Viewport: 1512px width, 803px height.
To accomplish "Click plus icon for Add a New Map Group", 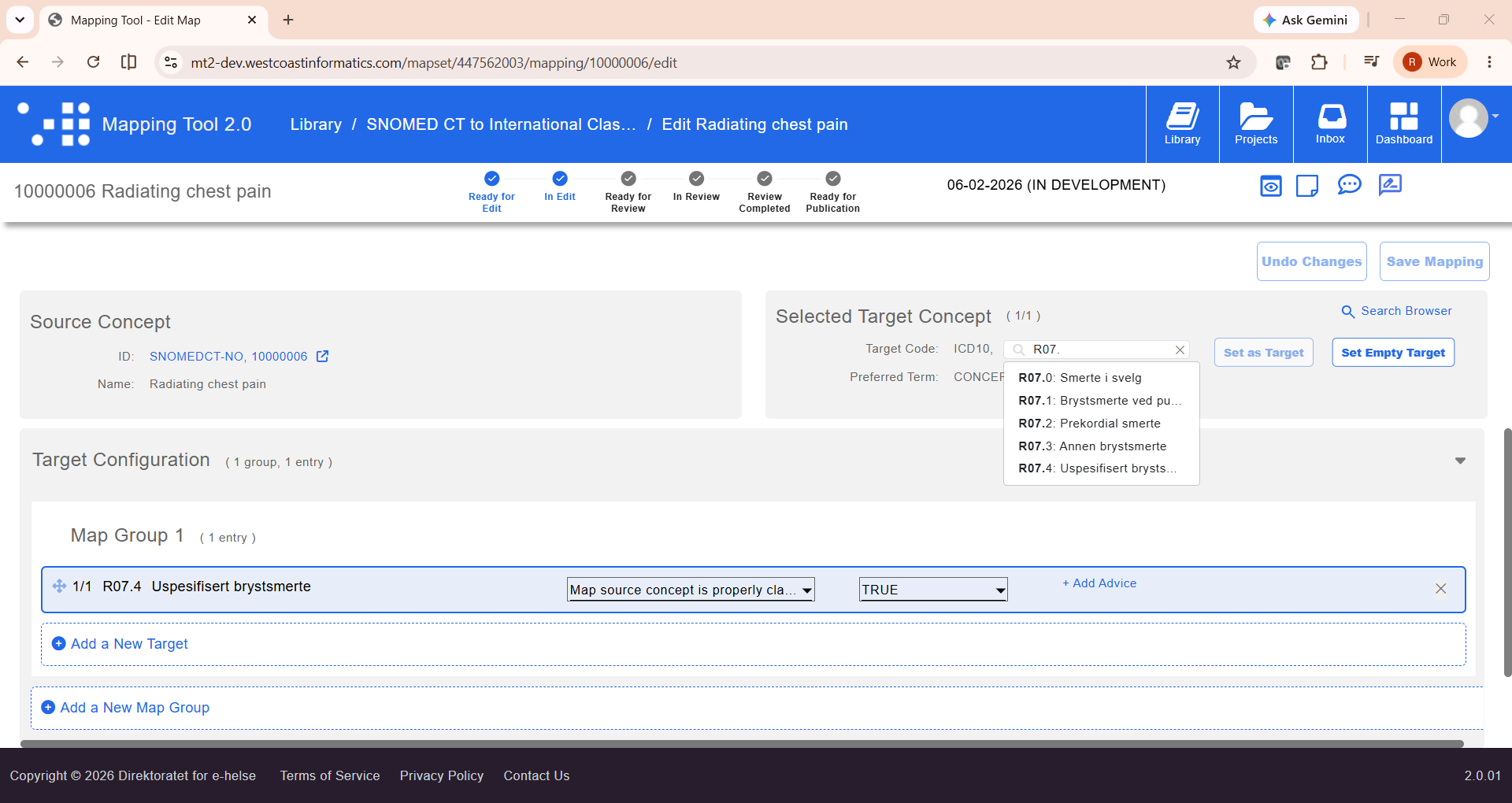I will (x=48, y=708).
